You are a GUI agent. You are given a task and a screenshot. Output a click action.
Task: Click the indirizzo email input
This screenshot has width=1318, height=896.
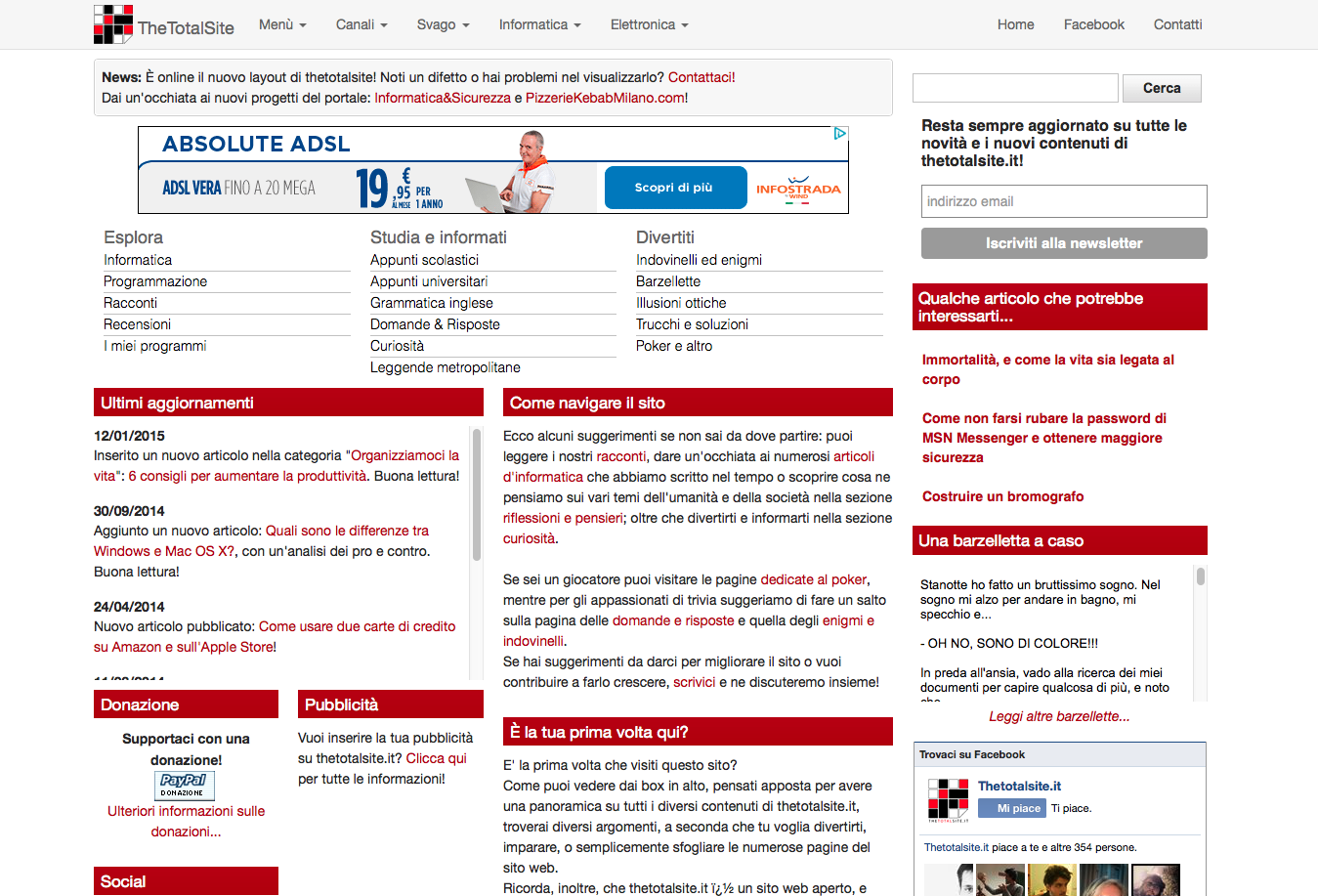1064,201
